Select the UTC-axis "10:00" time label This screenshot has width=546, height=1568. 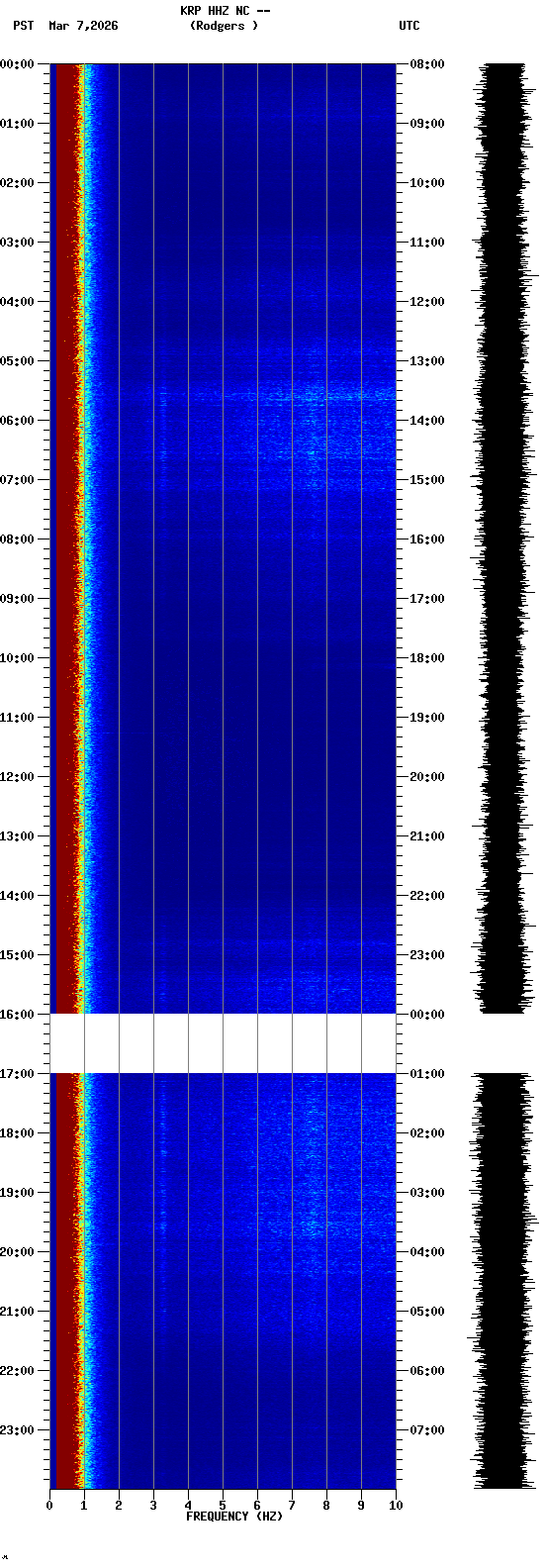pyautogui.click(x=427, y=183)
